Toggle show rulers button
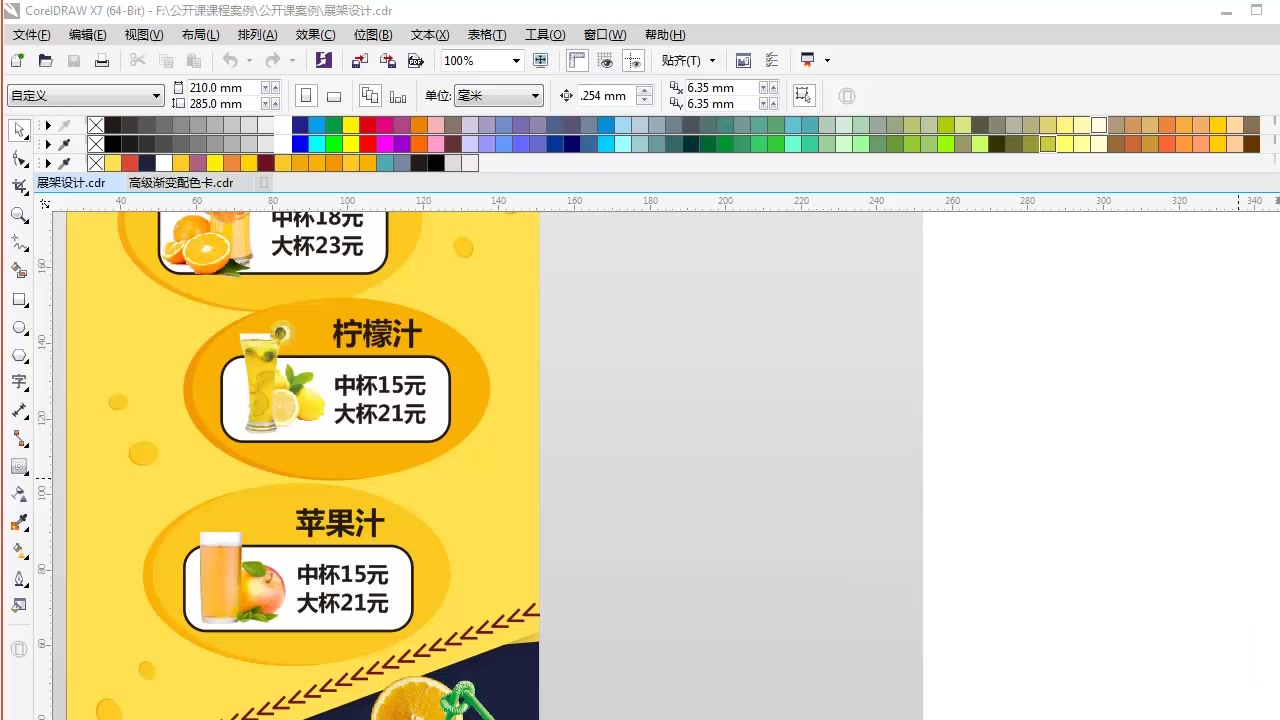The width and height of the screenshot is (1280, 720). [577, 61]
